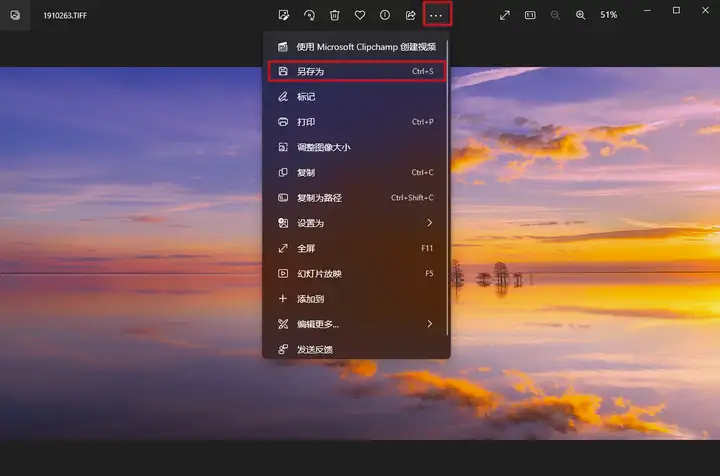The image size is (720, 476).
Task: Select the 打印 menu entry
Action: 356,122
